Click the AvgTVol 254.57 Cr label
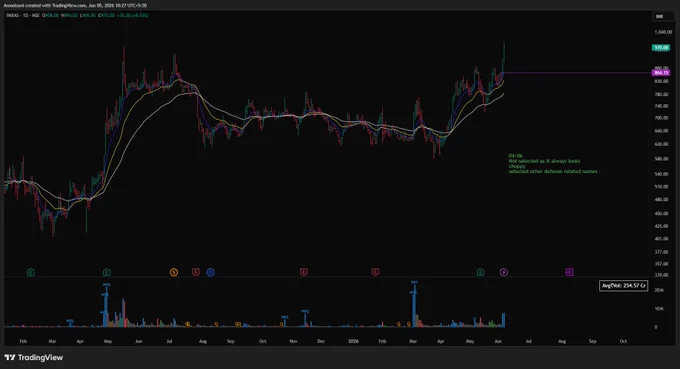The height and width of the screenshot is (369, 680). coord(624,286)
